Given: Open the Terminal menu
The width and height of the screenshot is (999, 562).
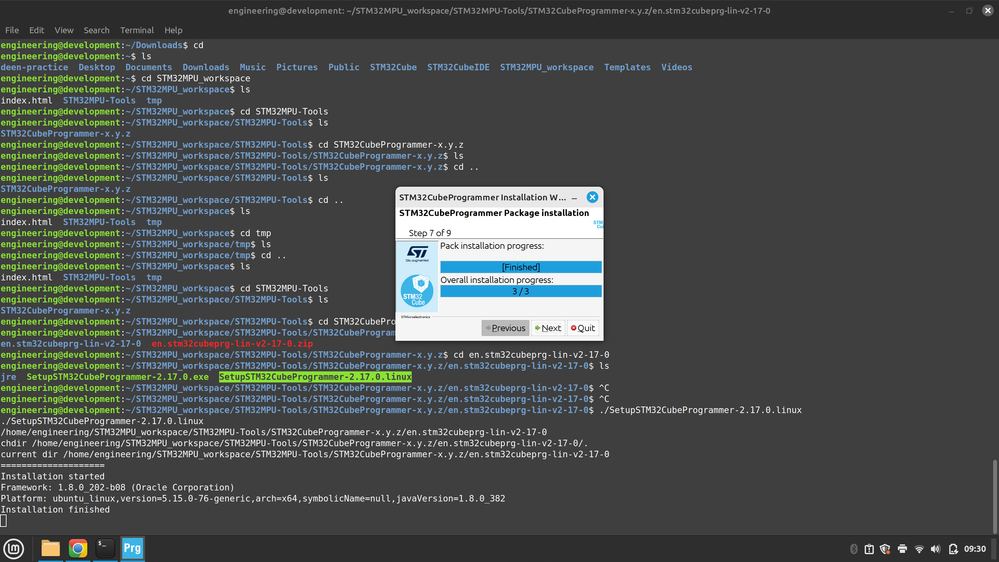Looking at the screenshot, I should (137, 30).
